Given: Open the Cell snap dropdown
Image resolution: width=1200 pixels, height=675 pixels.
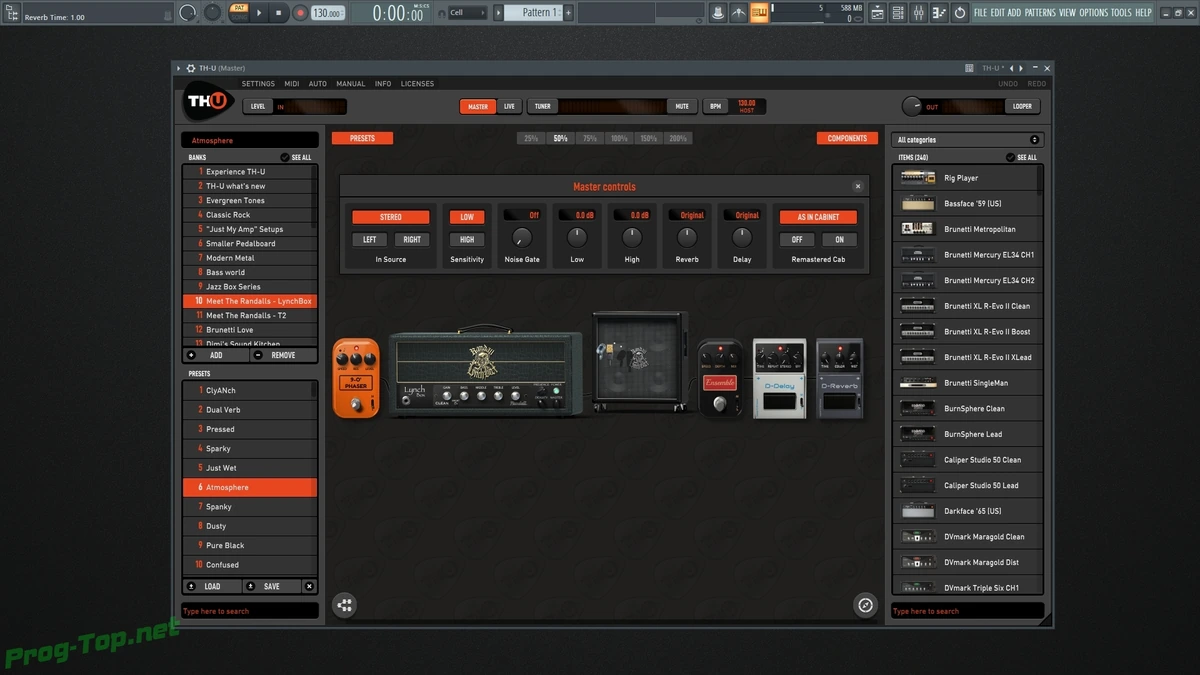Looking at the screenshot, I should click(x=467, y=13).
